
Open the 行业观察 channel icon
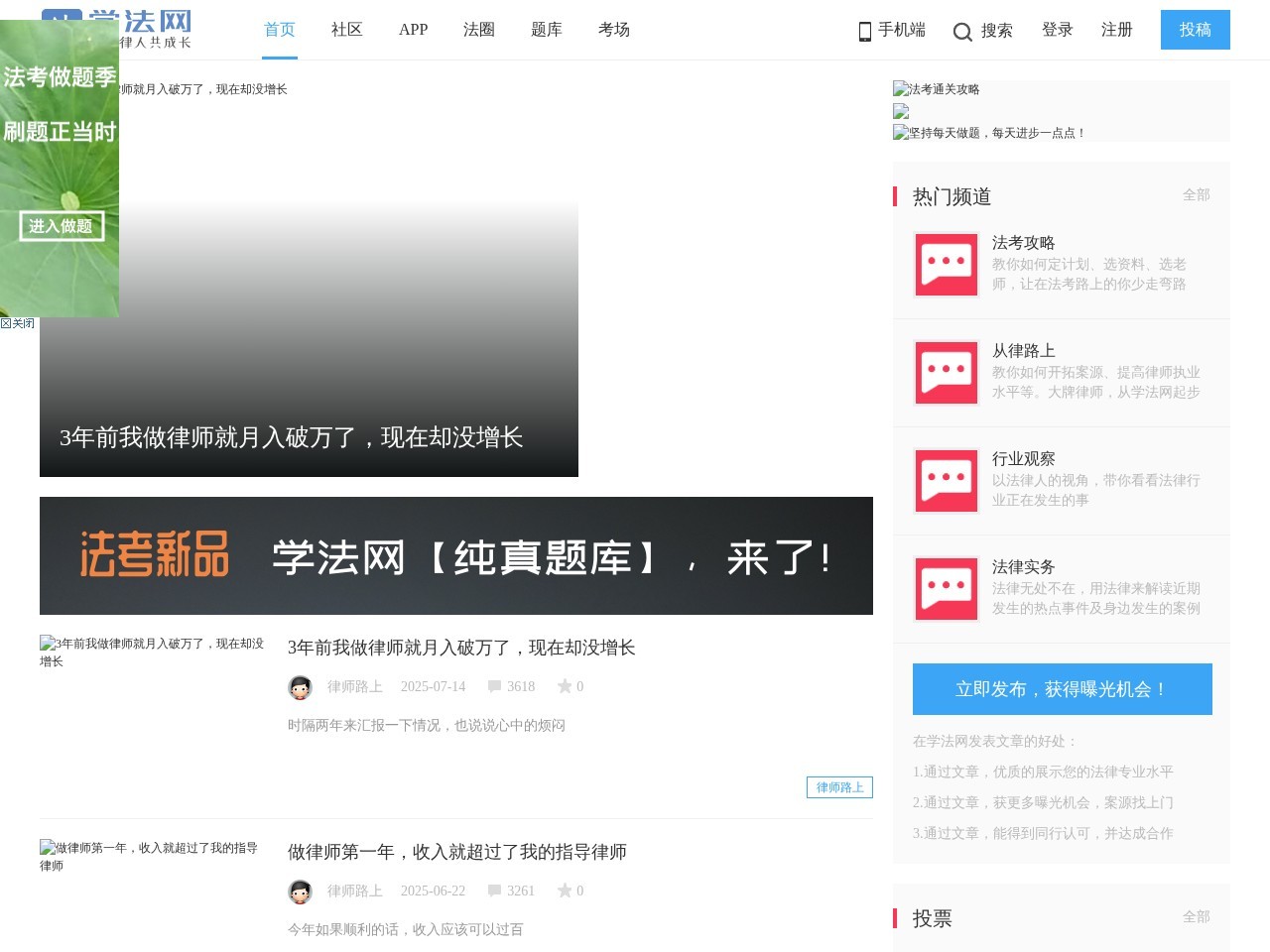tap(946, 481)
